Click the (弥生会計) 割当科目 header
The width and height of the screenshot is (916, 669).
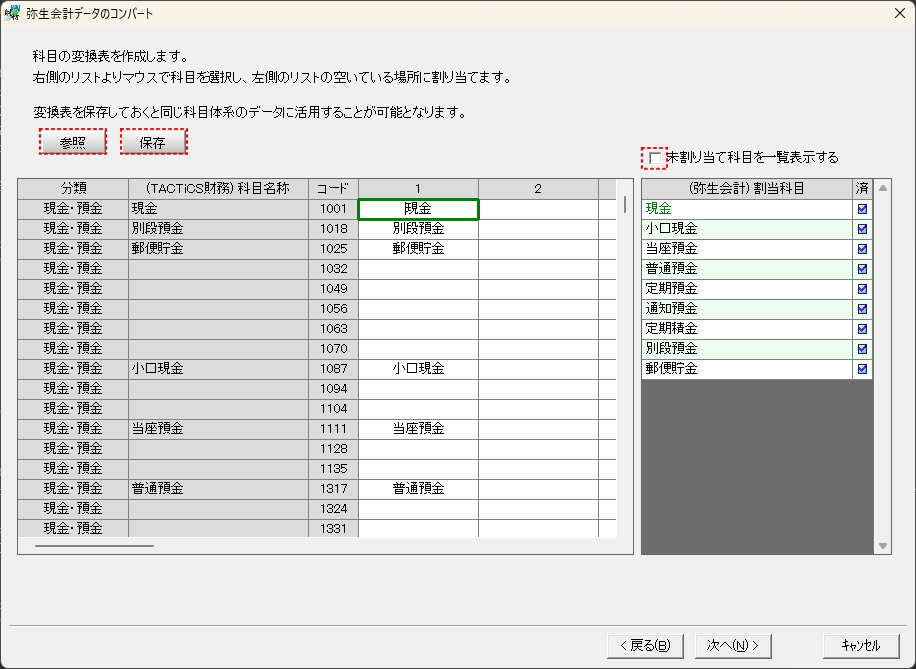(747, 189)
